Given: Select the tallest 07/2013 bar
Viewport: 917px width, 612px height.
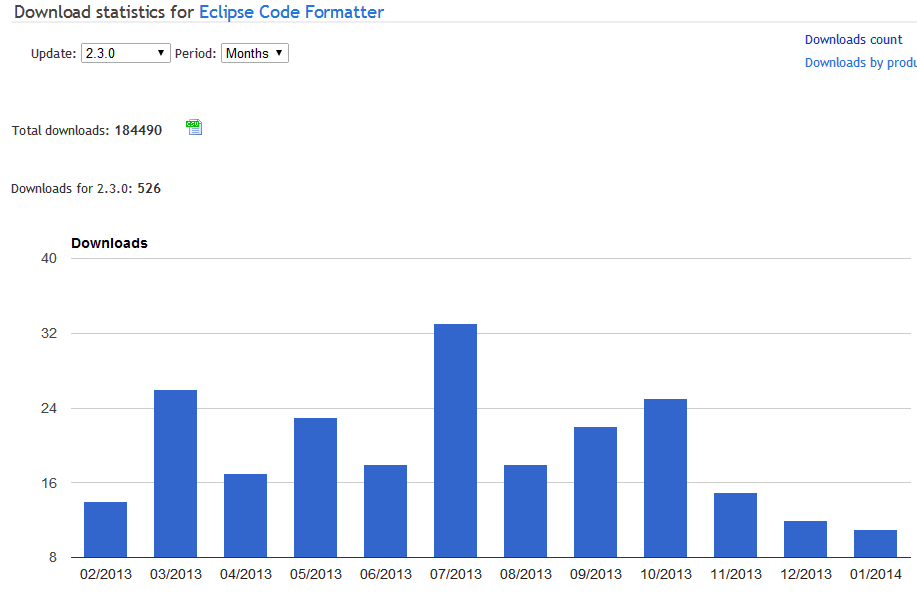Looking at the screenshot, I should (456, 441).
